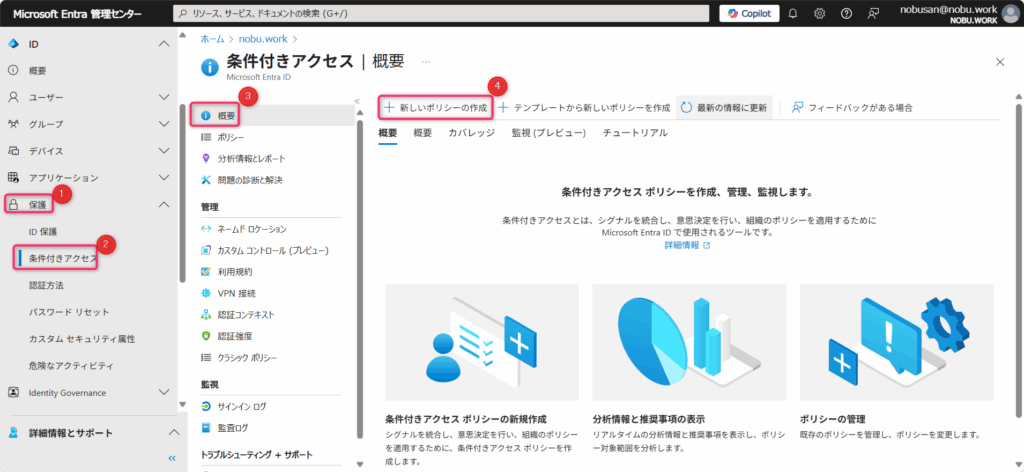Click the 詳細情報とサポート person icon
The width and height of the screenshot is (1024, 472).
pos(12,433)
